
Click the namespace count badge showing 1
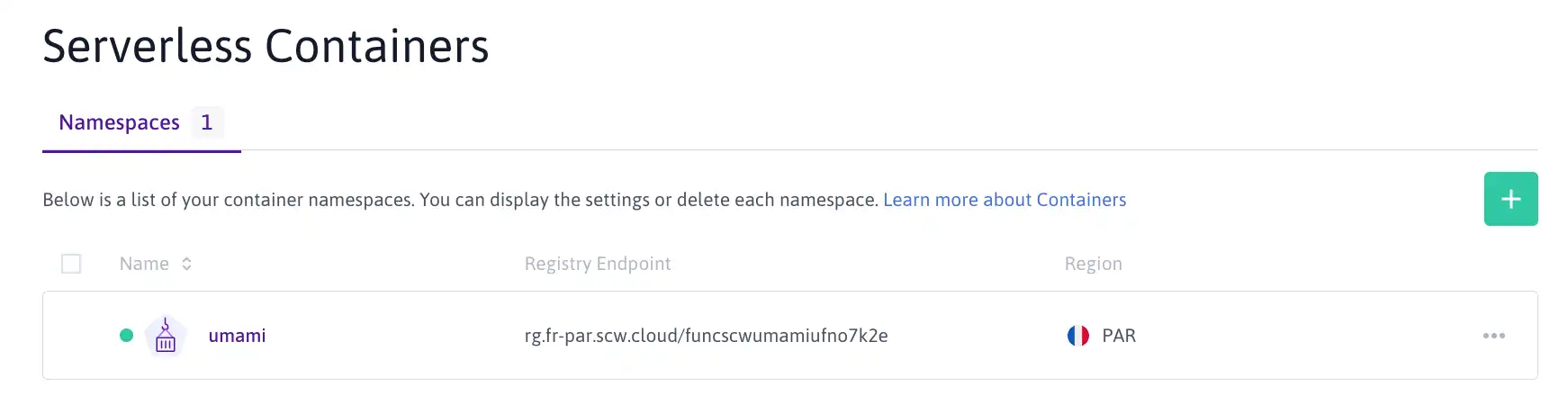point(207,122)
